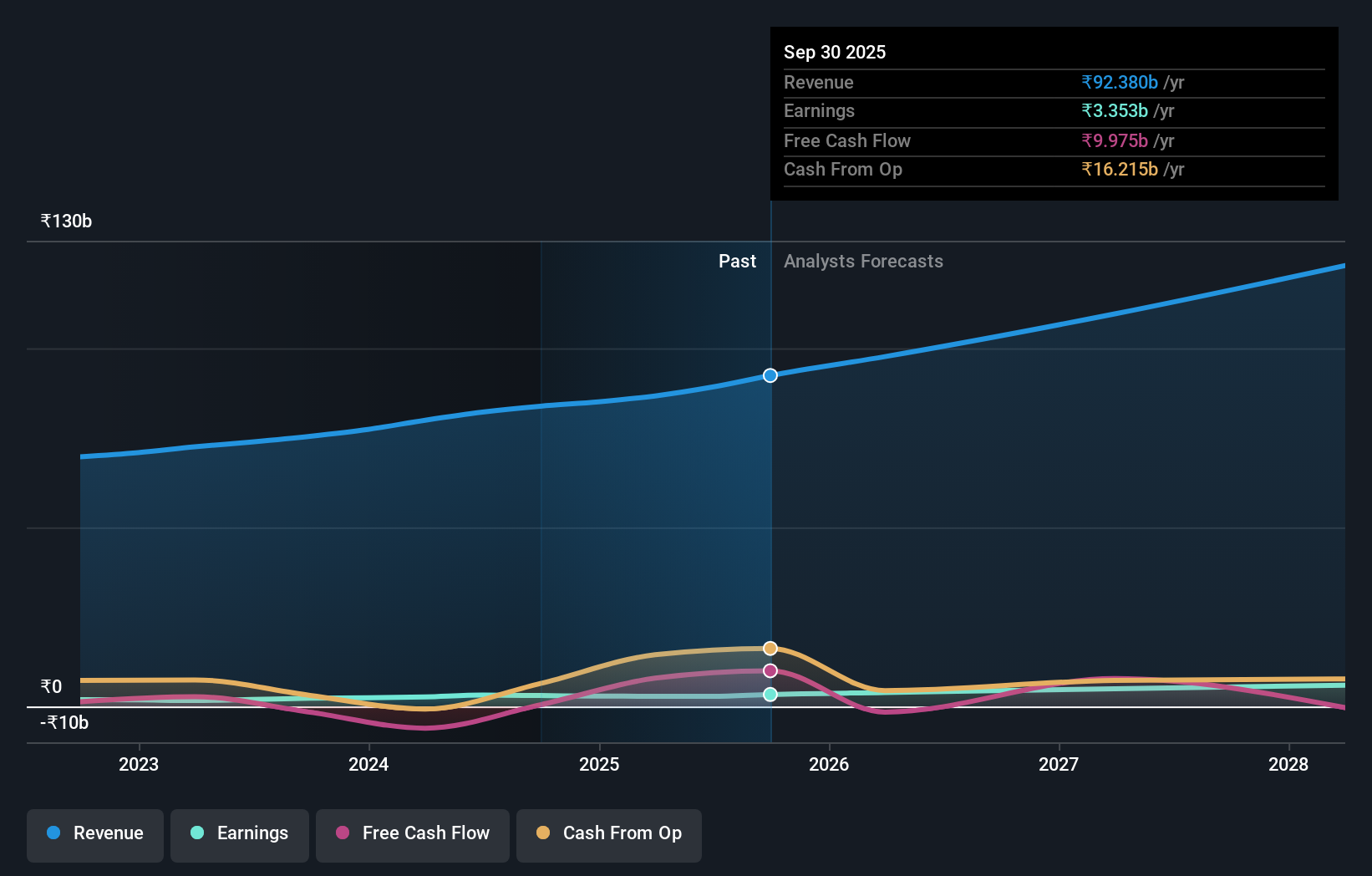Toggle the Earnings series in the legend
The image size is (1372, 876).
point(240,834)
